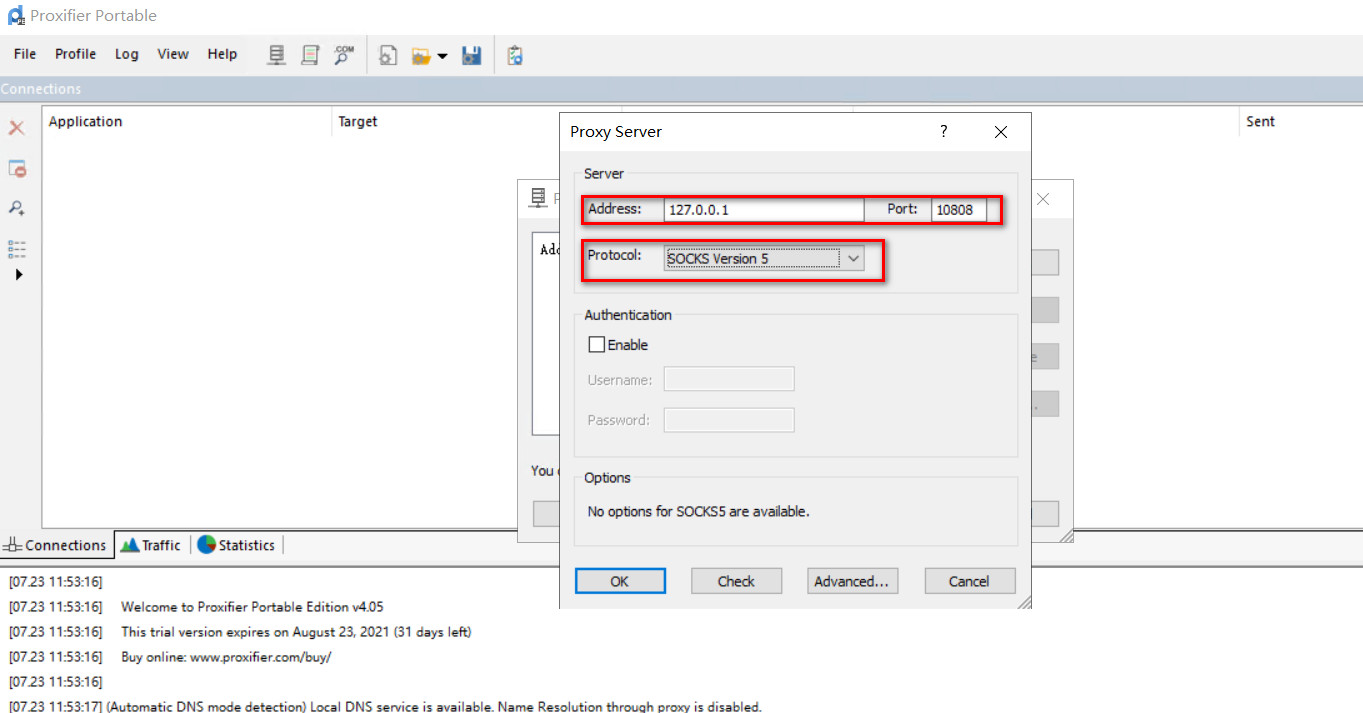Click the Advanced... button
The image size is (1363, 713).
coord(851,581)
